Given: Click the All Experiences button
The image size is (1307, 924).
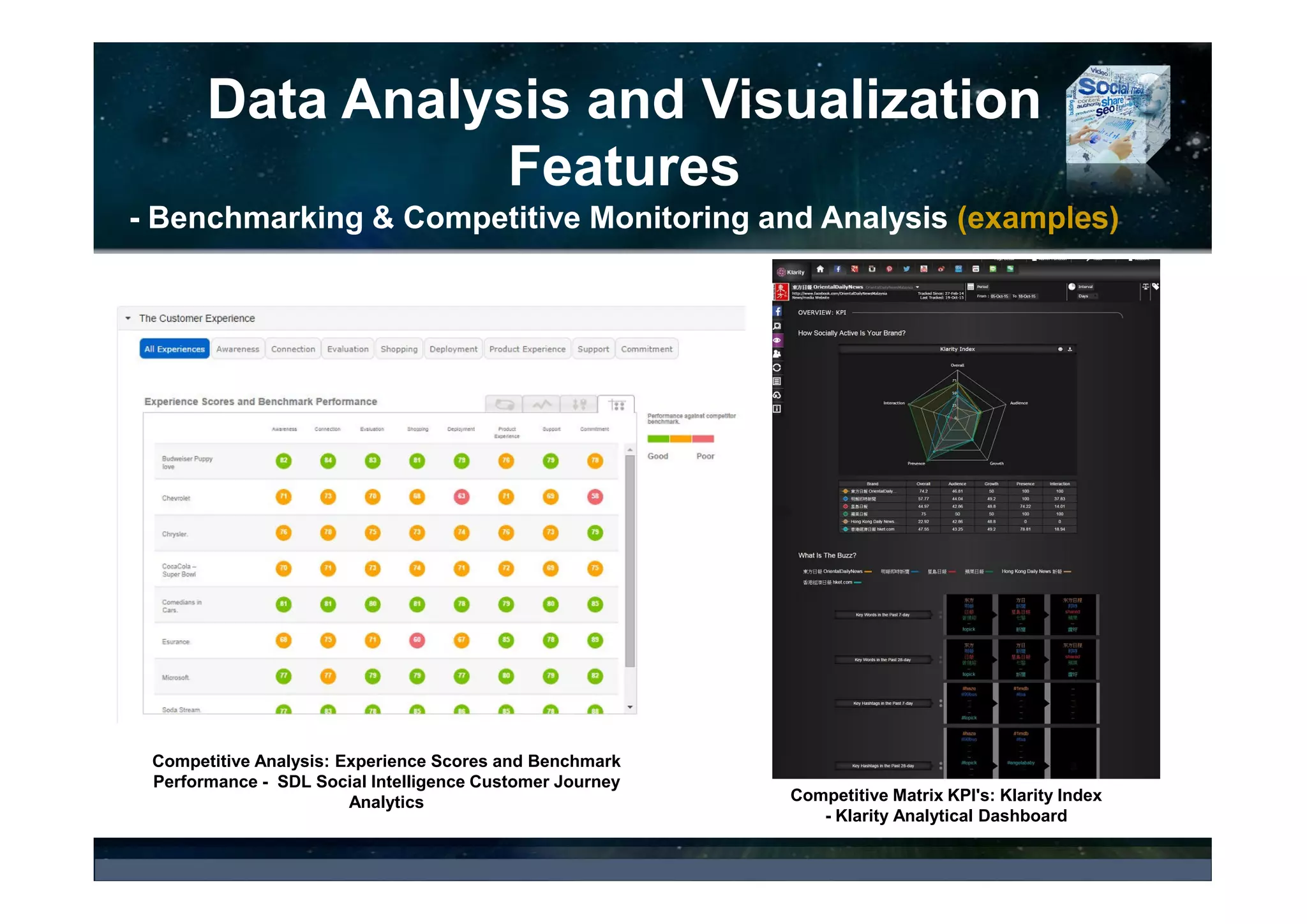Looking at the screenshot, I should (174, 349).
